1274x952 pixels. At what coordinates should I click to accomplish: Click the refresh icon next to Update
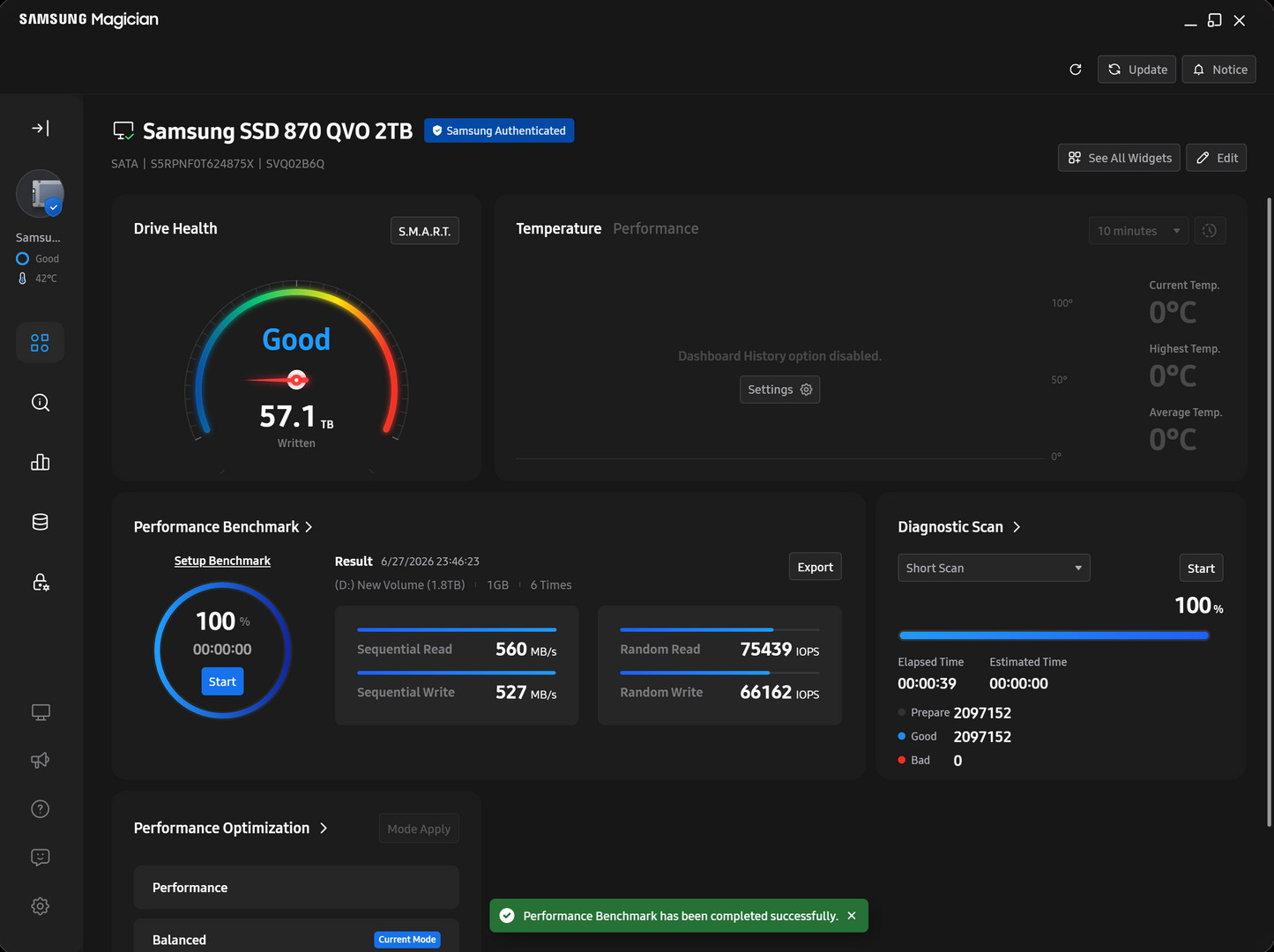(x=1076, y=70)
